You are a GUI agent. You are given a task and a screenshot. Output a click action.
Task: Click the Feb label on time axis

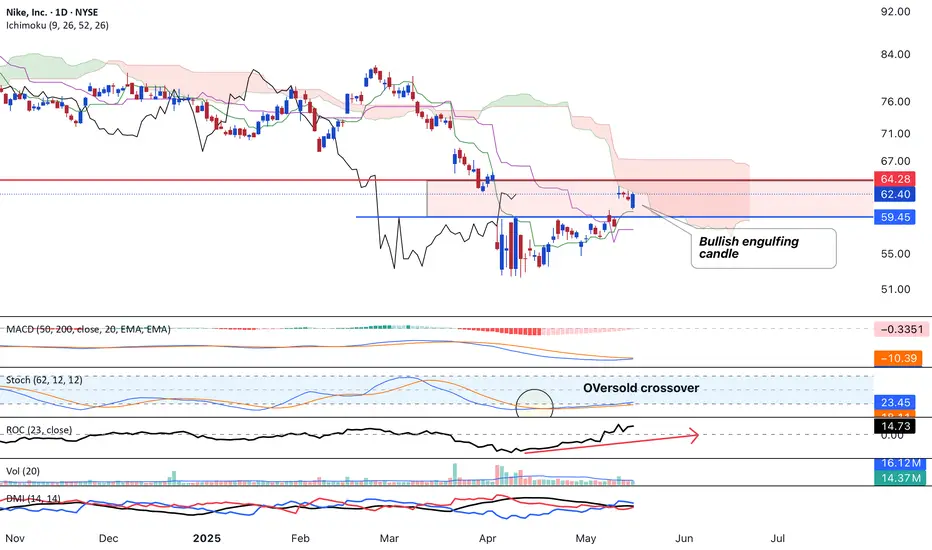pyautogui.click(x=300, y=538)
